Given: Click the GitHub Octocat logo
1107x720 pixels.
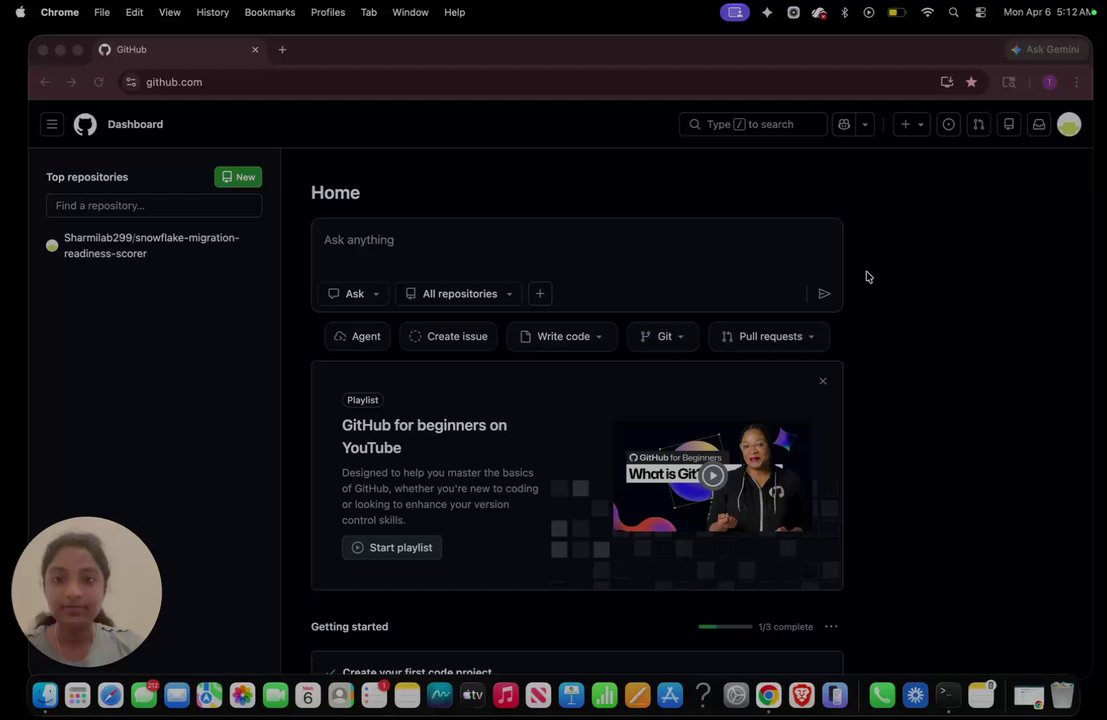Looking at the screenshot, I should point(85,124).
